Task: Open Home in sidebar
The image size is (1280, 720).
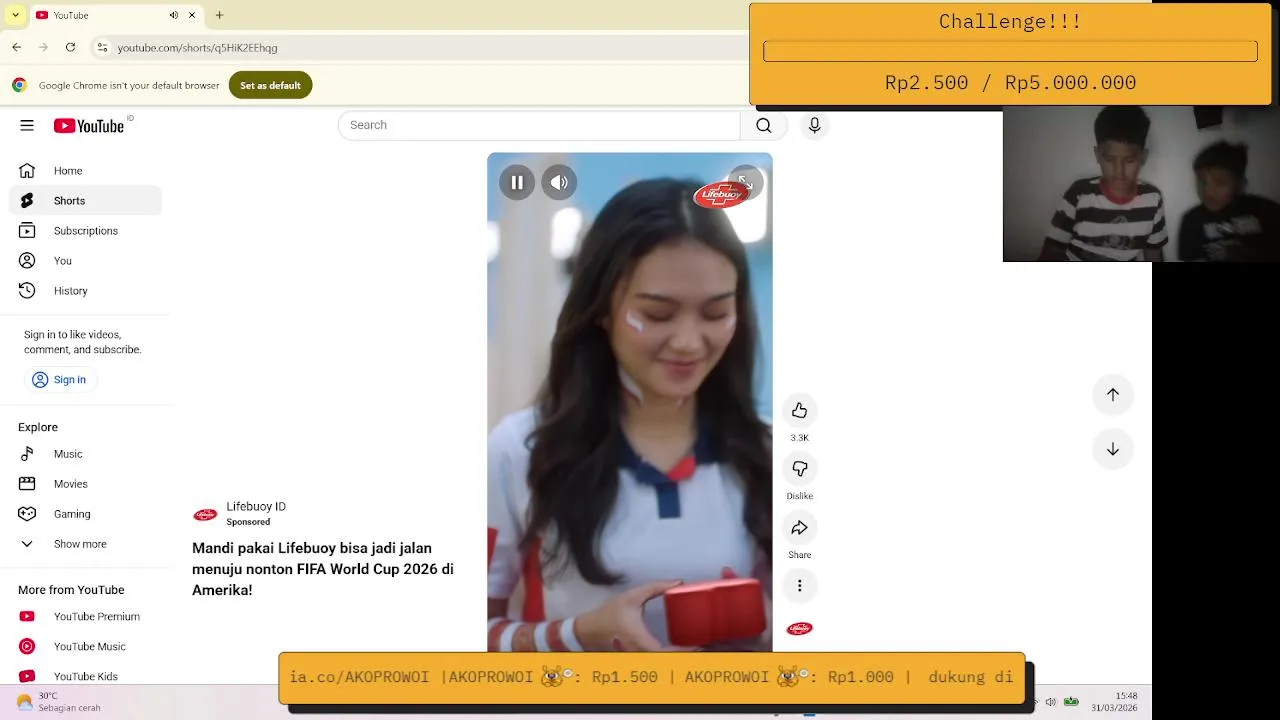Action: [x=85, y=171]
